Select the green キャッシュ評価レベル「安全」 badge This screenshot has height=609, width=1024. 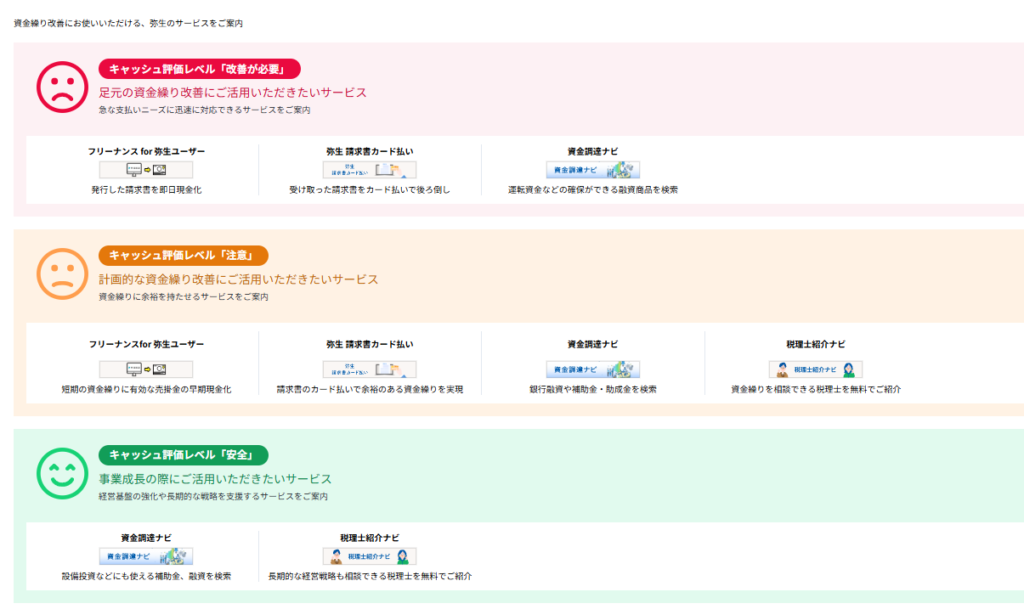click(183, 455)
